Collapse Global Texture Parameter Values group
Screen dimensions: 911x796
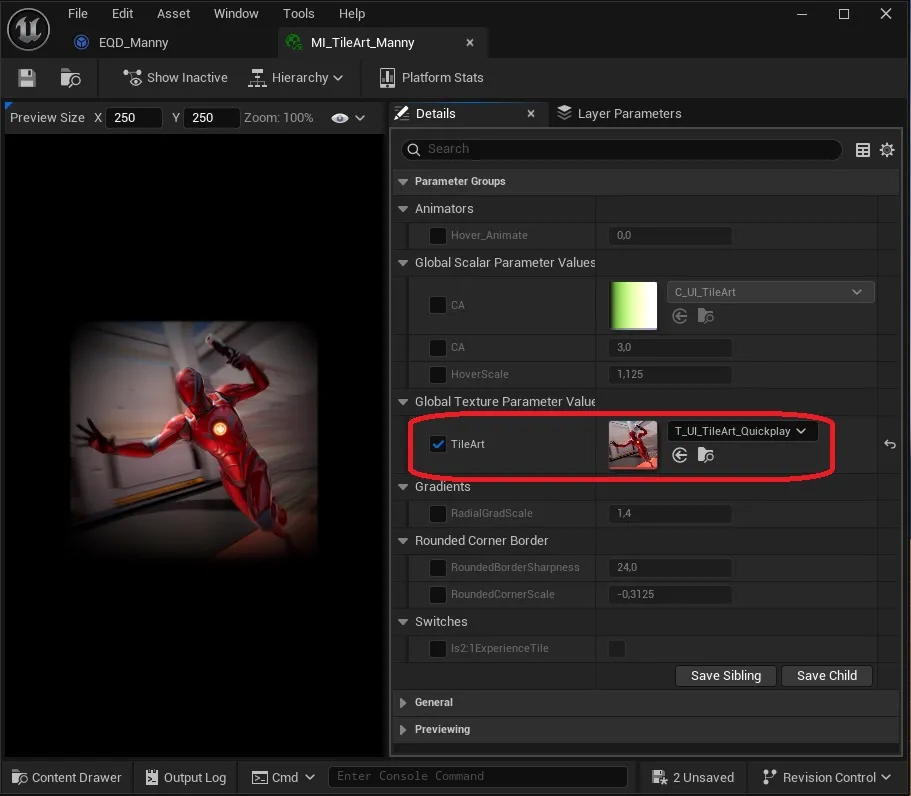[x=403, y=401]
